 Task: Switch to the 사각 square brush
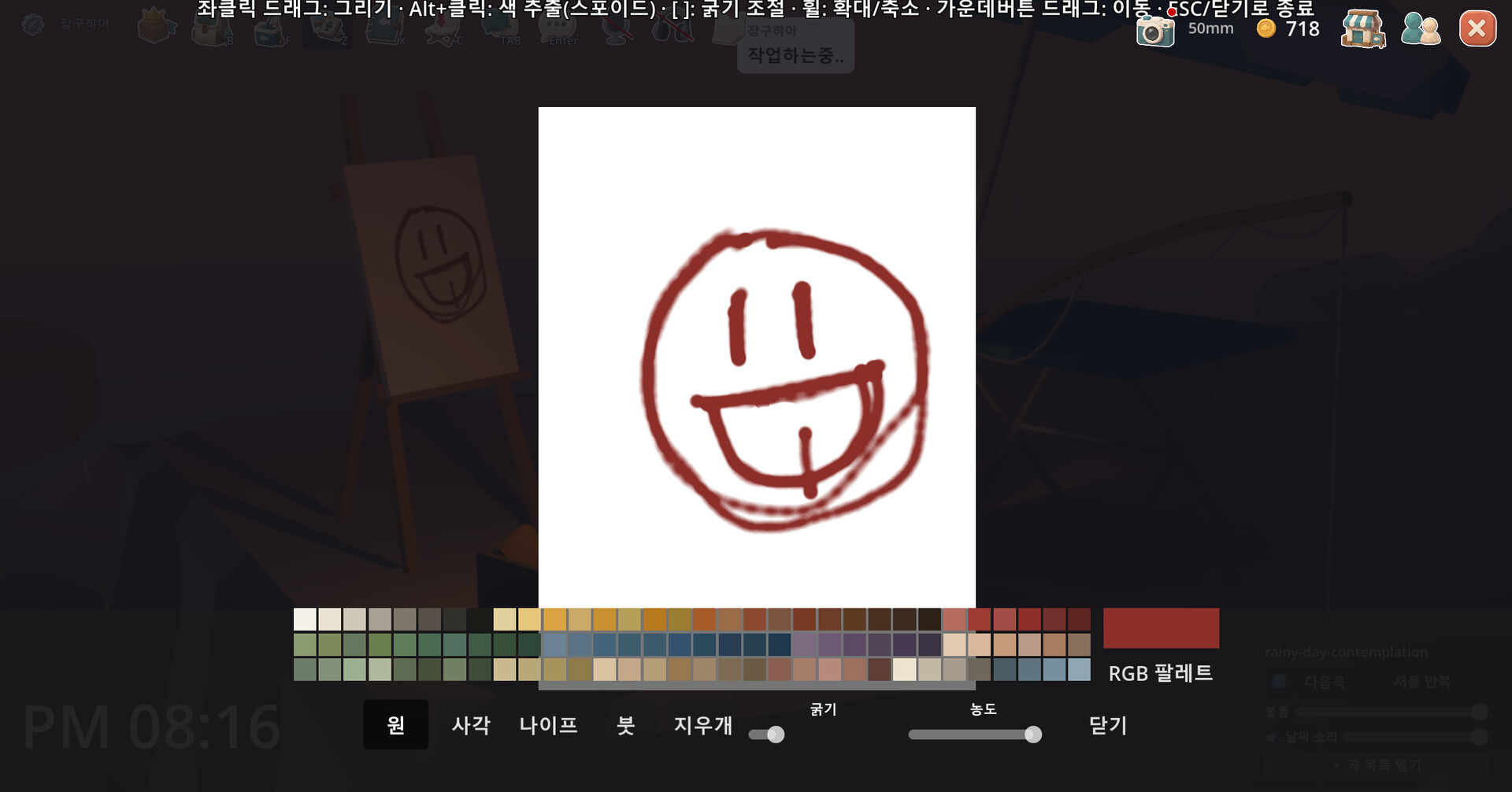coord(471,724)
